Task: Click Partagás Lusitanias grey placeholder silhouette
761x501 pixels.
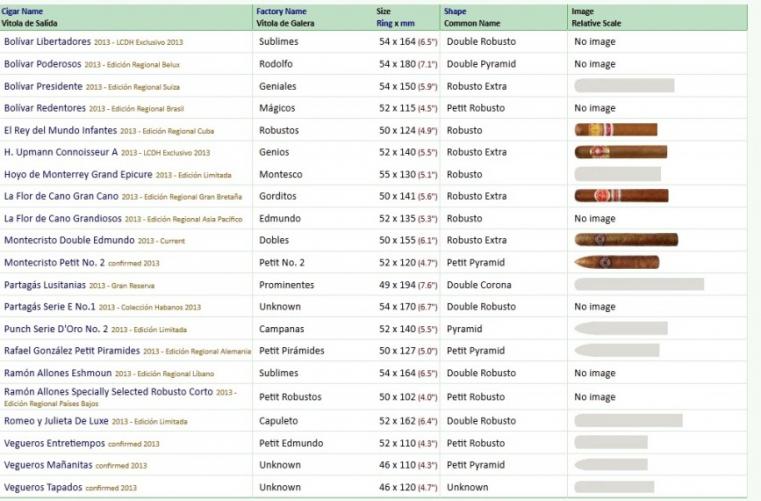Action: click(639, 284)
